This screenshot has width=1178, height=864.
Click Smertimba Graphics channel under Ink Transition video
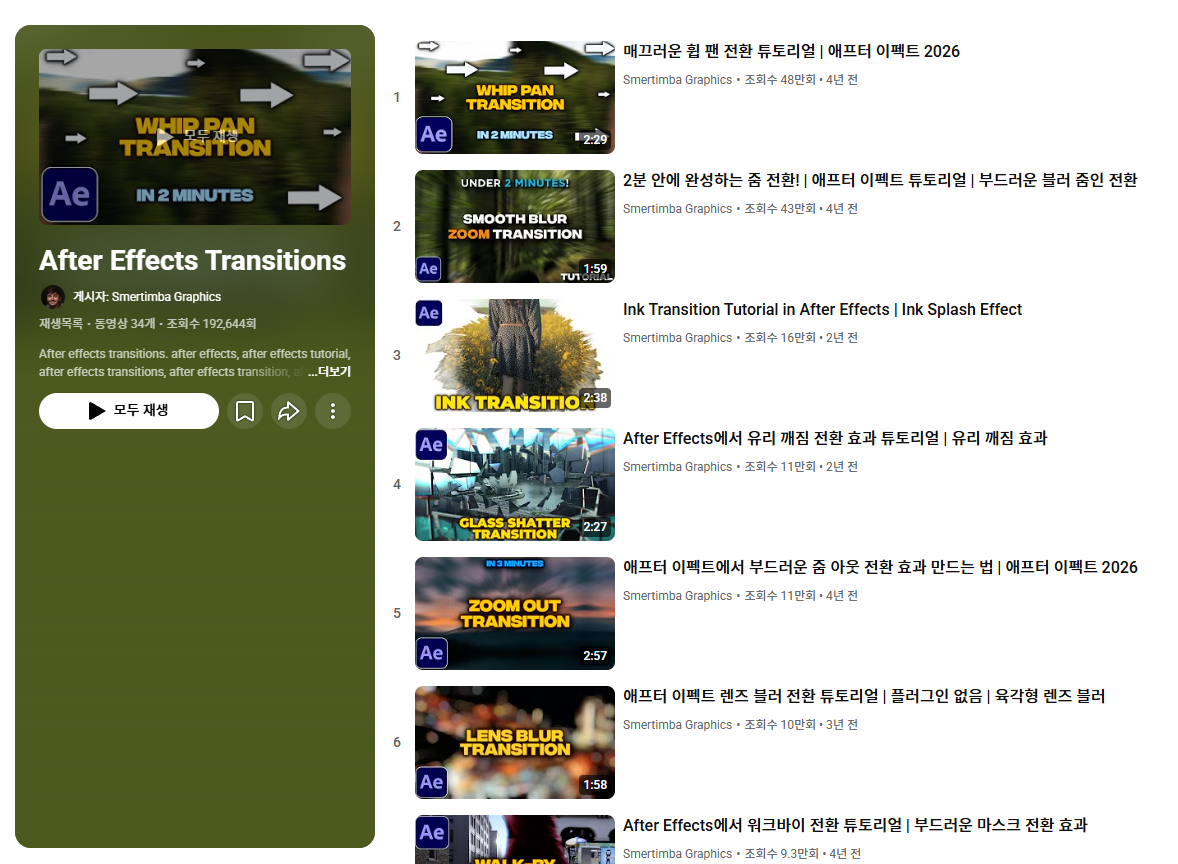677,338
